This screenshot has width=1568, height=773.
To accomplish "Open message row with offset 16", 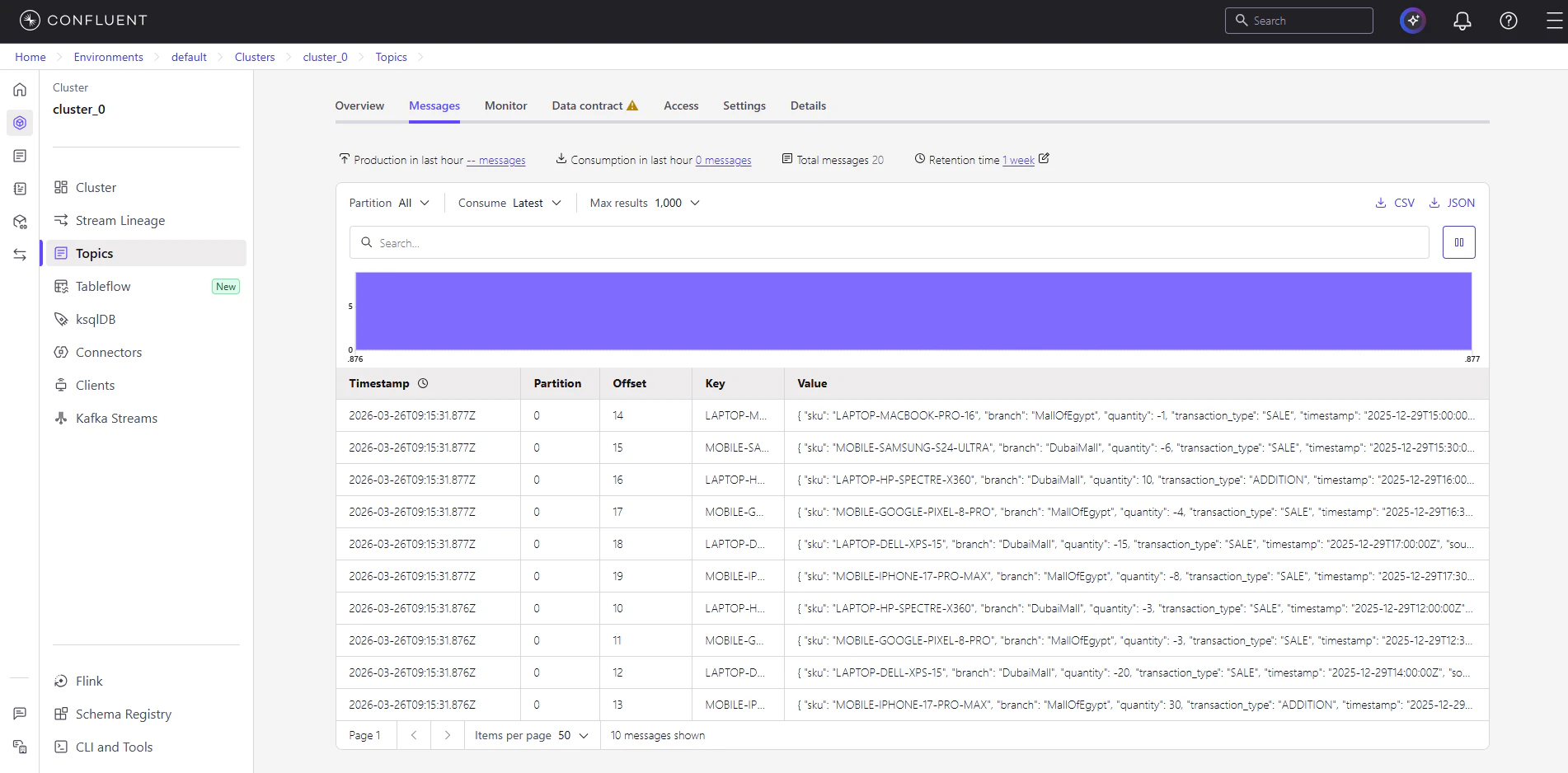I will coord(912,480).
